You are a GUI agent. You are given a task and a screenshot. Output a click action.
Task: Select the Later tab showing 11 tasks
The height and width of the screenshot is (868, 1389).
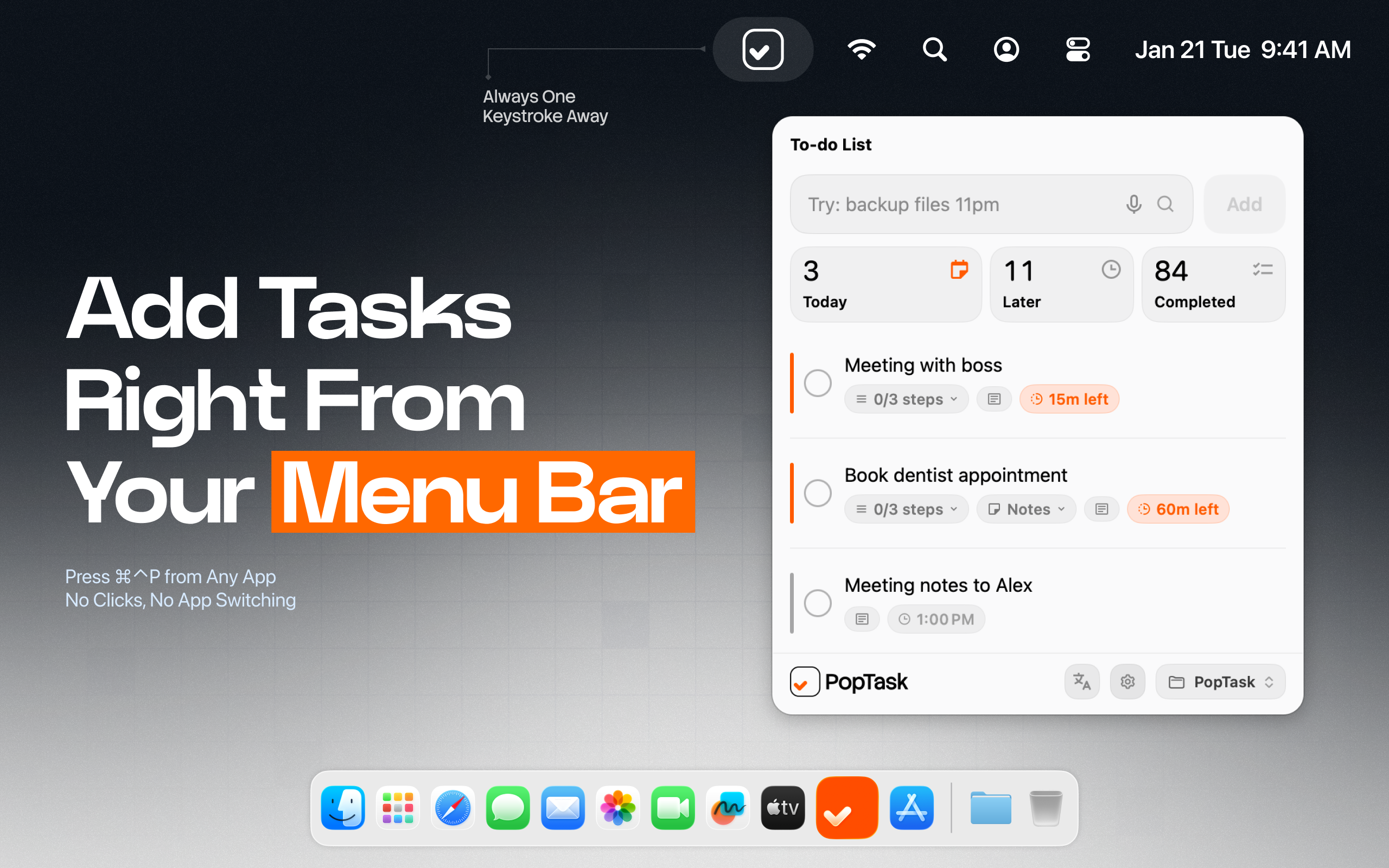(x=1061, y=285)
